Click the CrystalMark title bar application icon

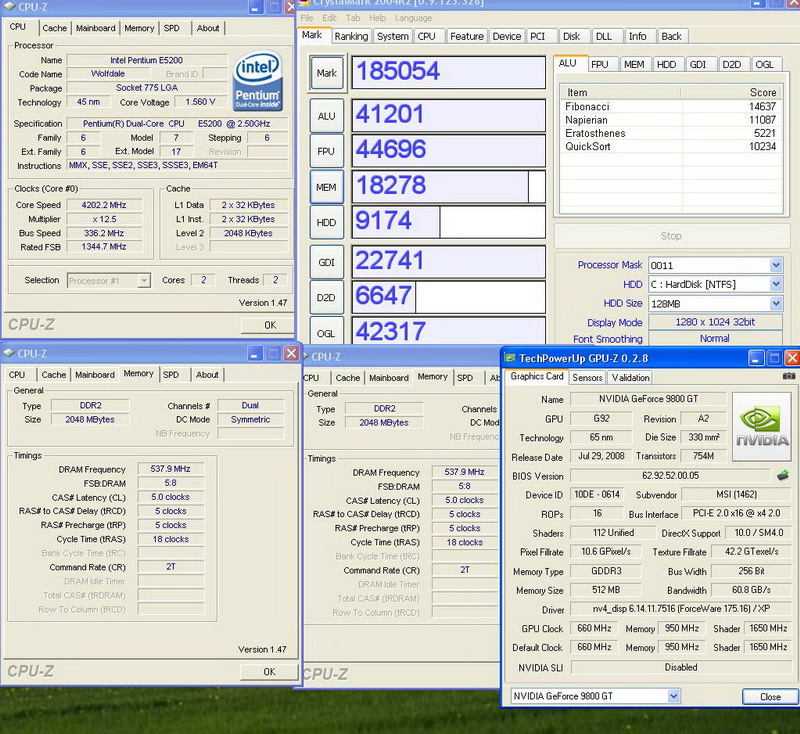(x=305, y=5)
